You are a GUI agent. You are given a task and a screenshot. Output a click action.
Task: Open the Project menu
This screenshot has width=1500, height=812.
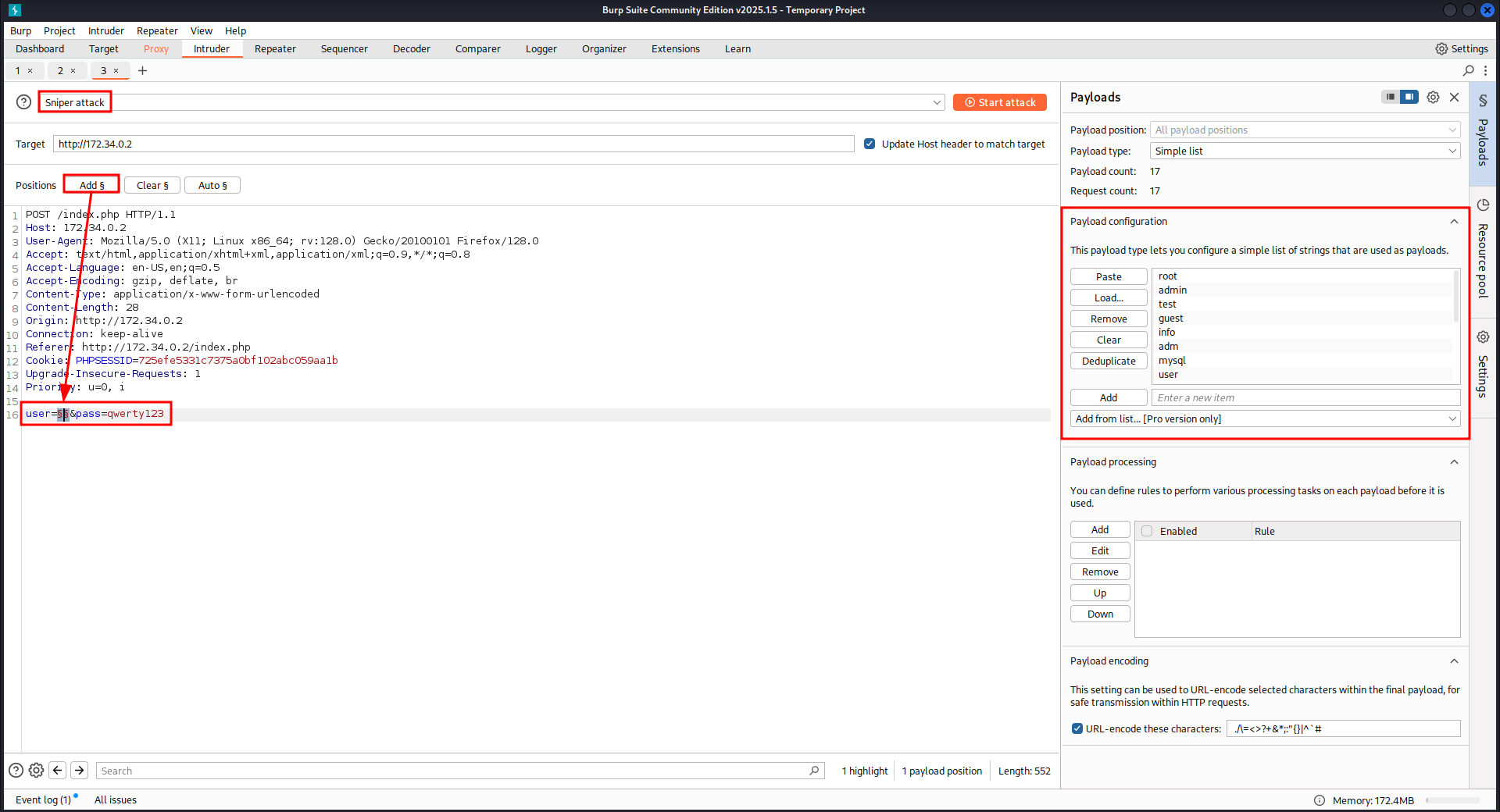click(x=59, y=30)
